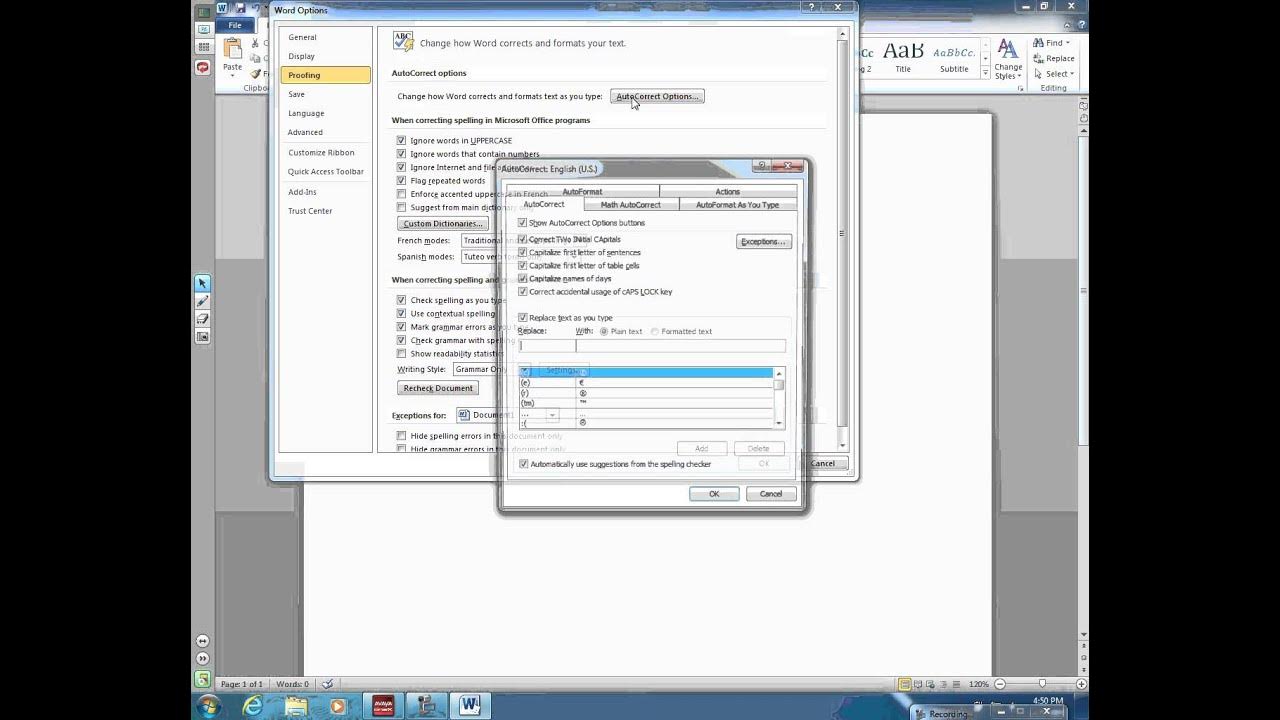The width and height of the screenshot is (1280, 720).
Task: Click the zoom out minus button
Action: pos(998,684)
